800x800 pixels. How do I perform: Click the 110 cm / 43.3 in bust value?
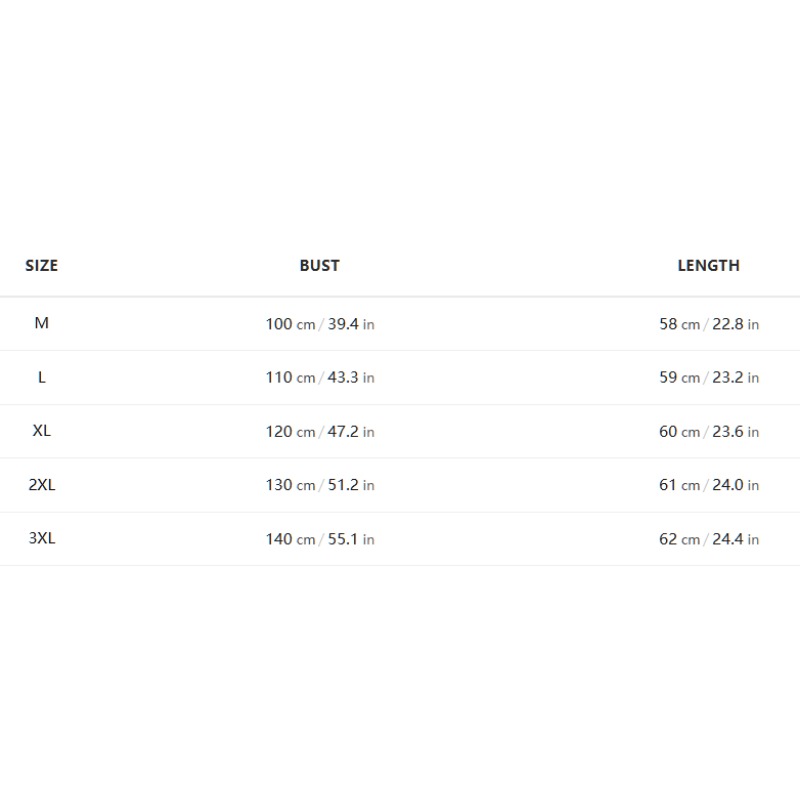pos(320,378)
